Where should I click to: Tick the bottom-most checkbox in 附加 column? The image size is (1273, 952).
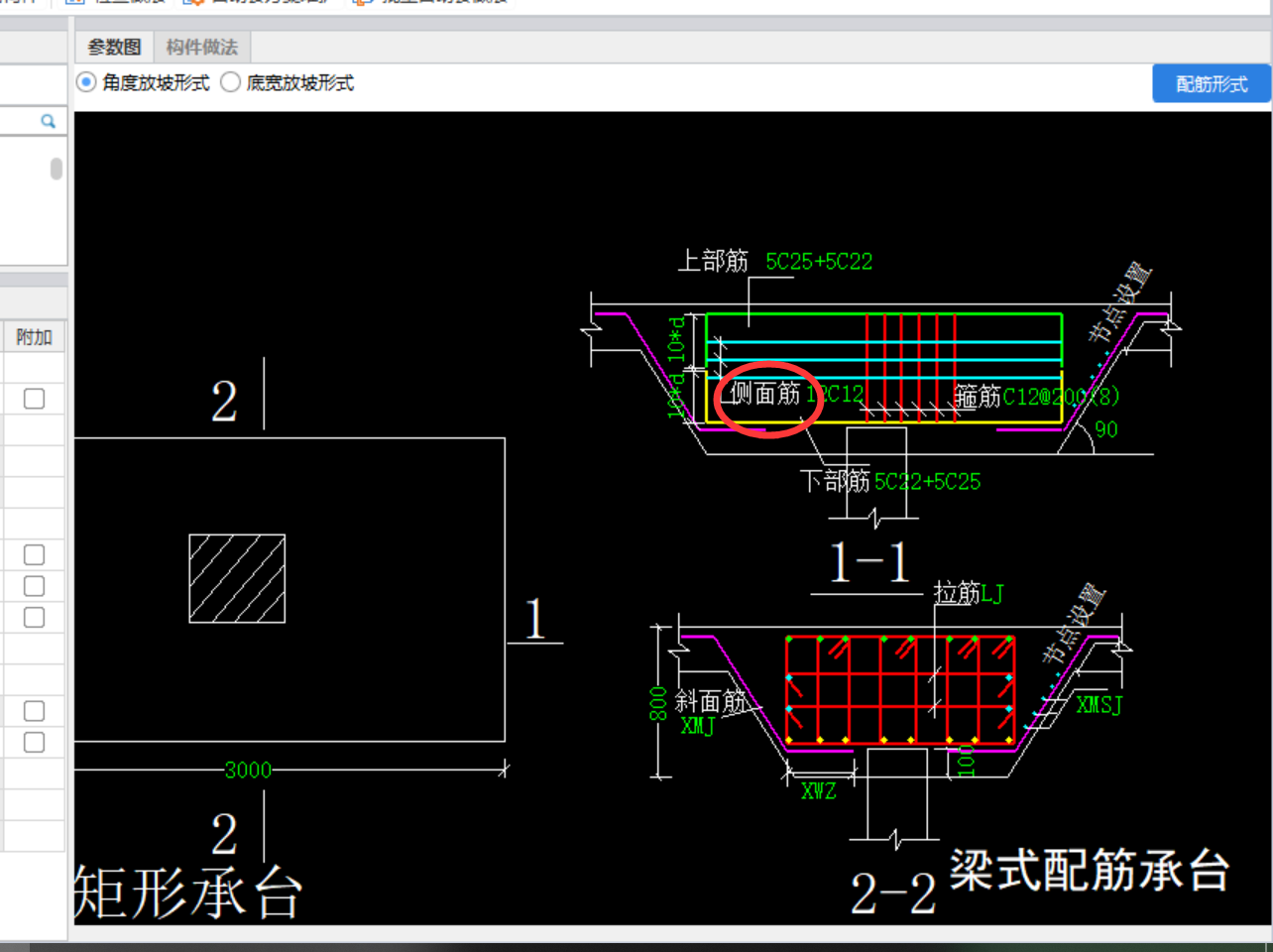34,742
